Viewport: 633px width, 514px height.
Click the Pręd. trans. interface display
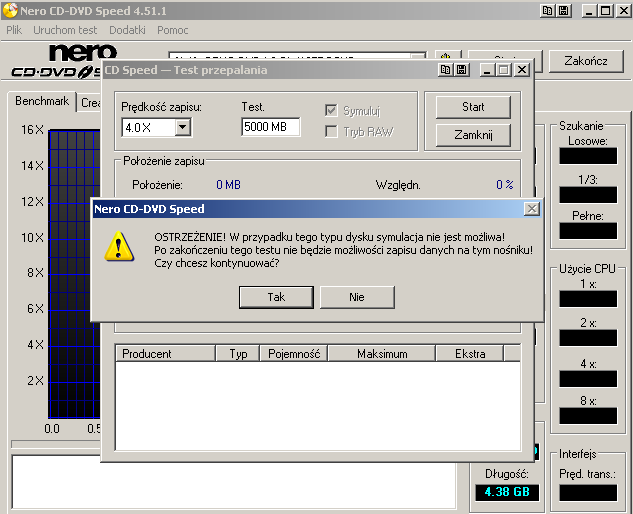588,493
